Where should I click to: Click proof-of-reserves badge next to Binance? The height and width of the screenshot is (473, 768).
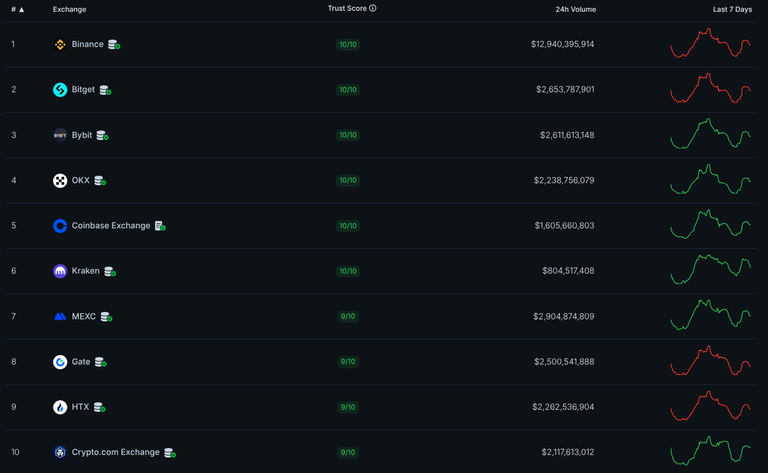point(114,45)
